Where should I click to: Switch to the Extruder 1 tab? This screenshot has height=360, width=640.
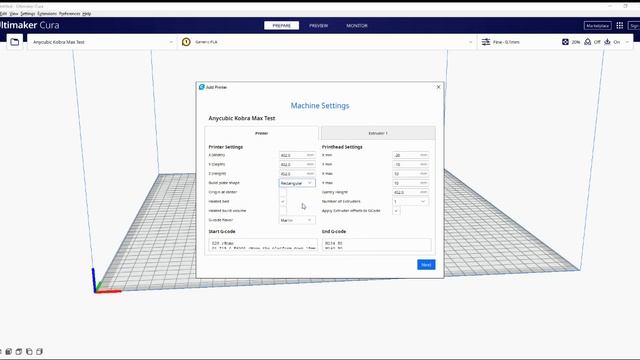tap(378, 133)
